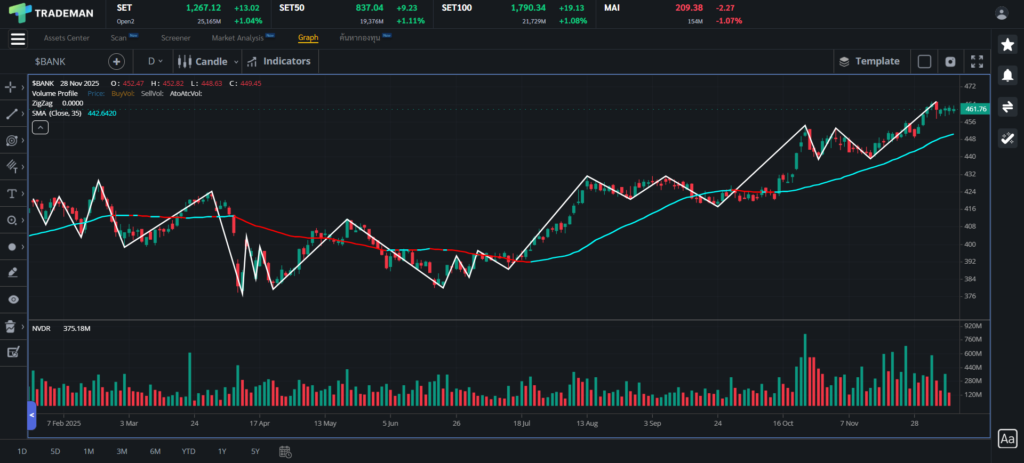Expand the pitchfork tool options arrow
Screen dimensions: 1024x463
pos(23,167)
